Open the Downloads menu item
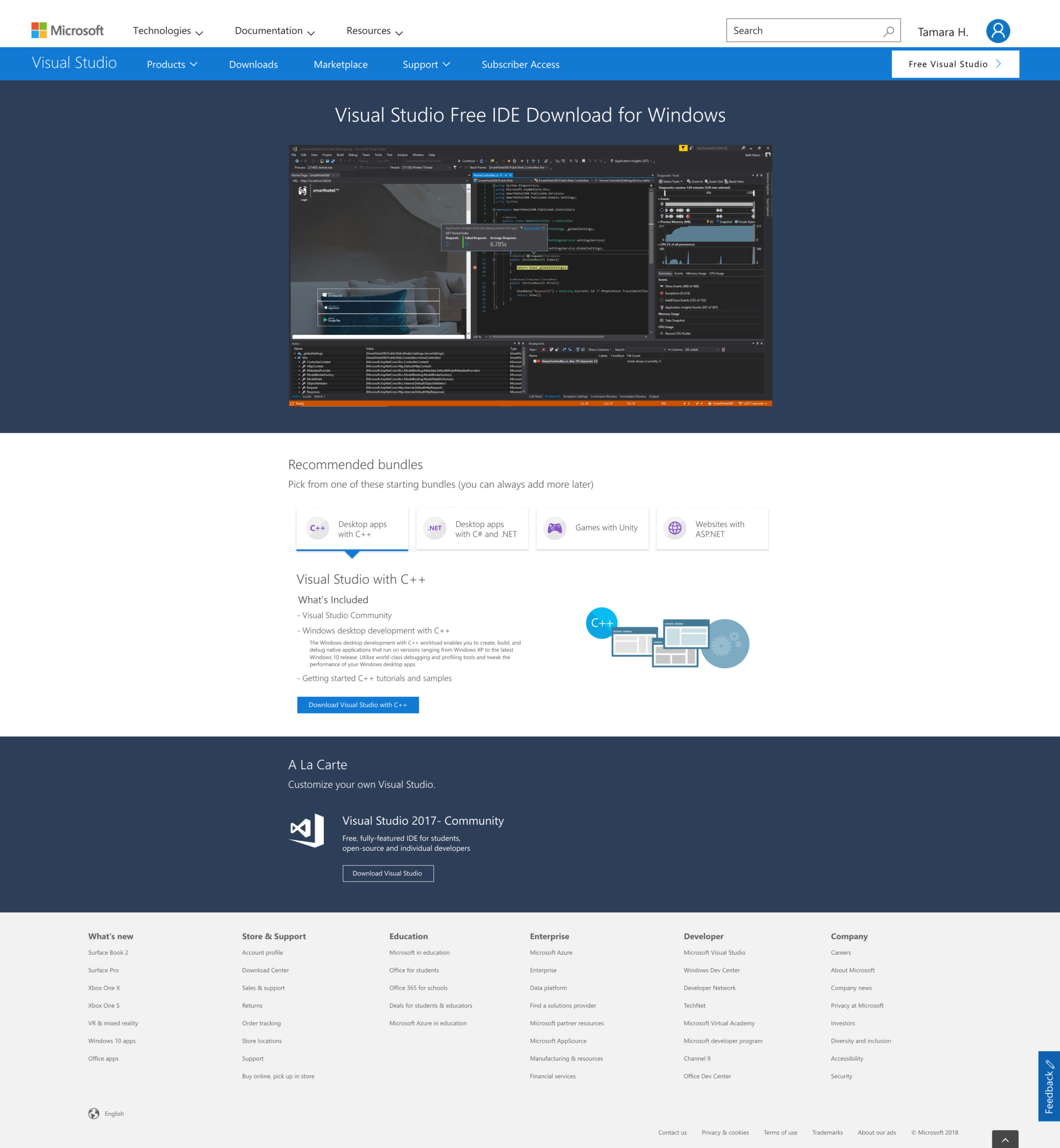The width and height of the screenshot is (1060, 1148). tap(253, 64)
